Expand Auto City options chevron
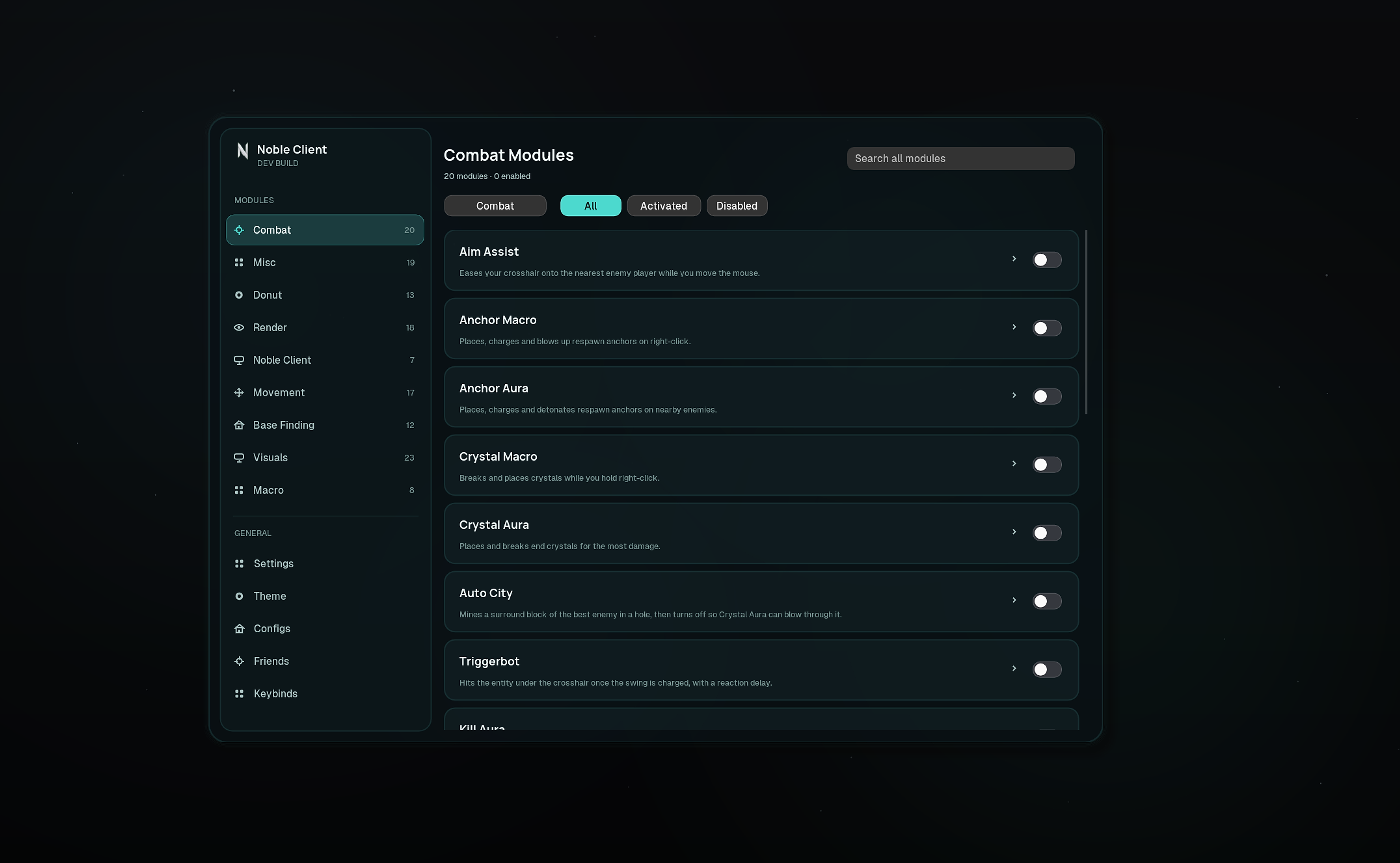 pyautogui.click(x=1014, y=601)
